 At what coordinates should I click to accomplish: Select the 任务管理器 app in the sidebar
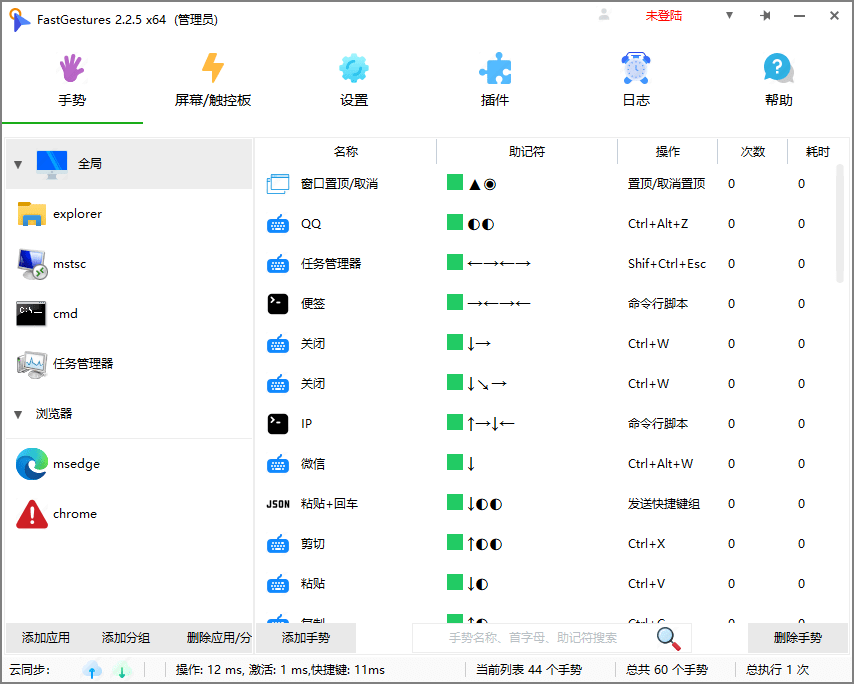point(85,363)
